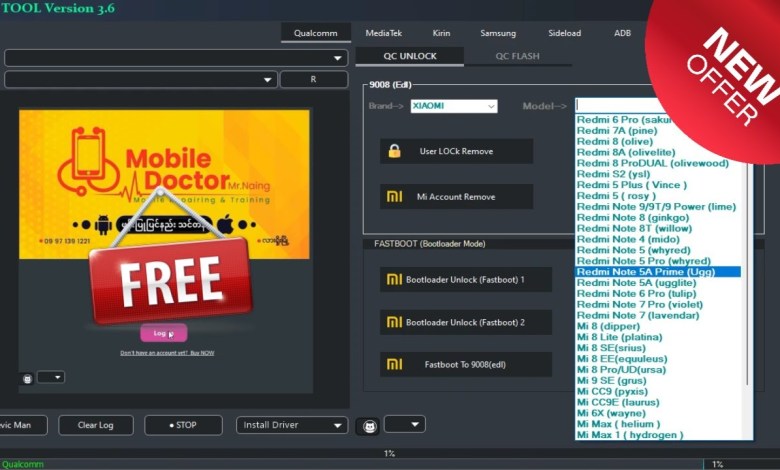Image resolution: width=780 pixels, height=470 pixels.
Task: Click the Clear Log button
Action: [x=96, y=425]
